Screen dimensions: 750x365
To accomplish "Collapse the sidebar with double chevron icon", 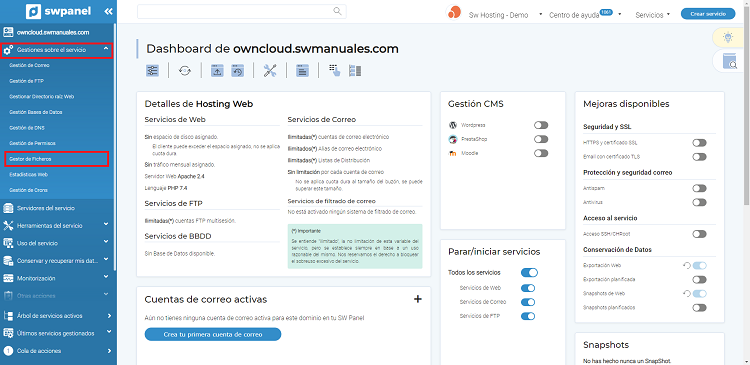I will tap(108, 11).
